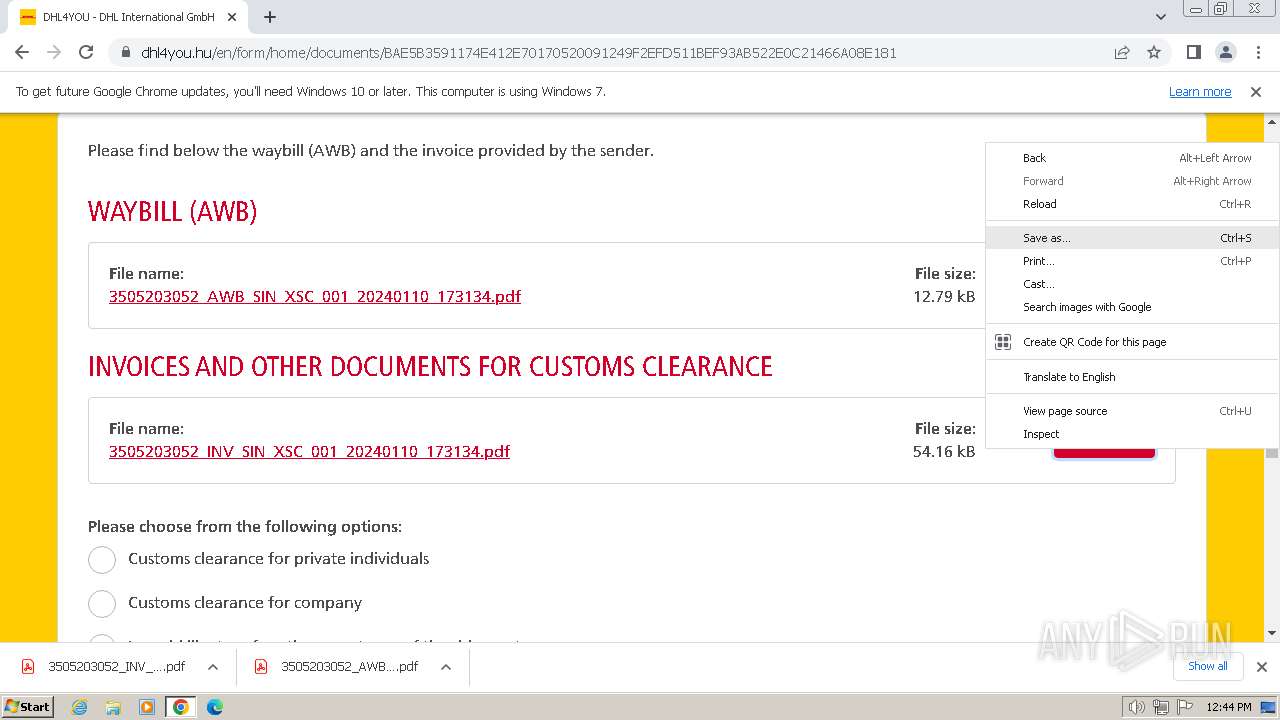
Task: Select Customs clearance for company
Action: tap(102, 603)
